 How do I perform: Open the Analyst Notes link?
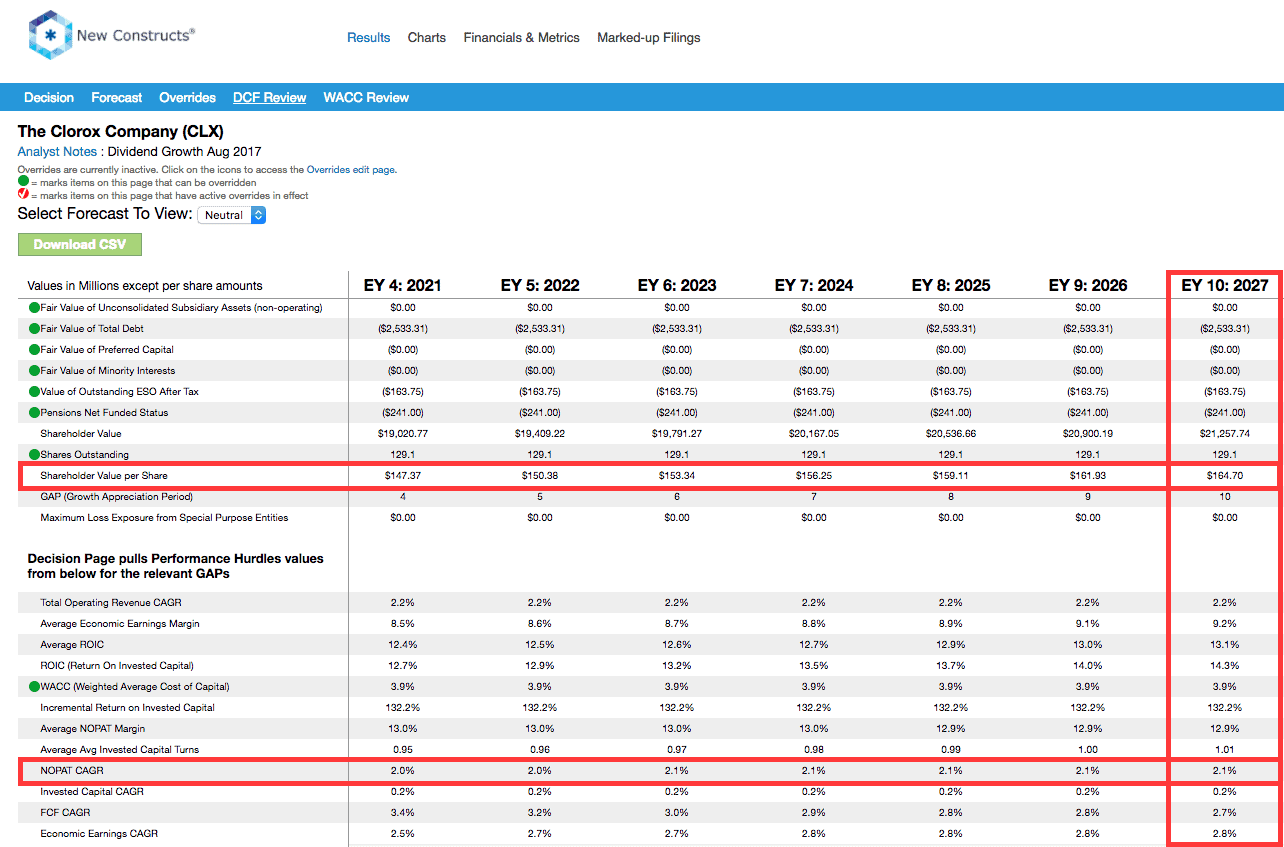57,152
